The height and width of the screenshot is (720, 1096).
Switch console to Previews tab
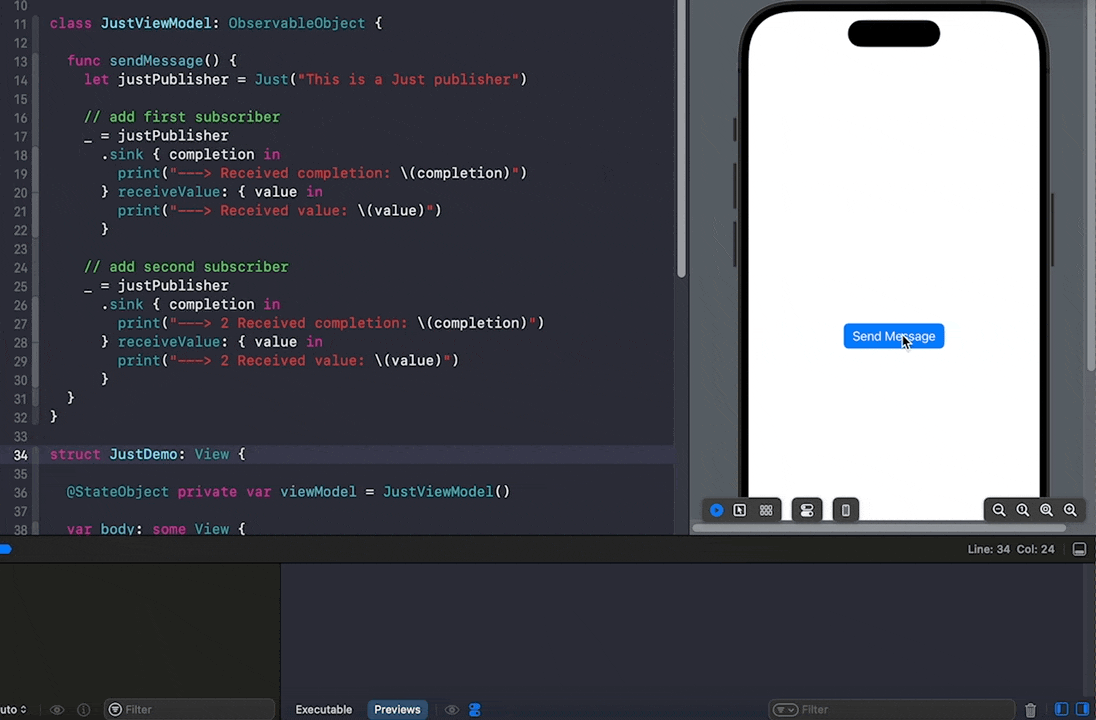click(397, 710)
